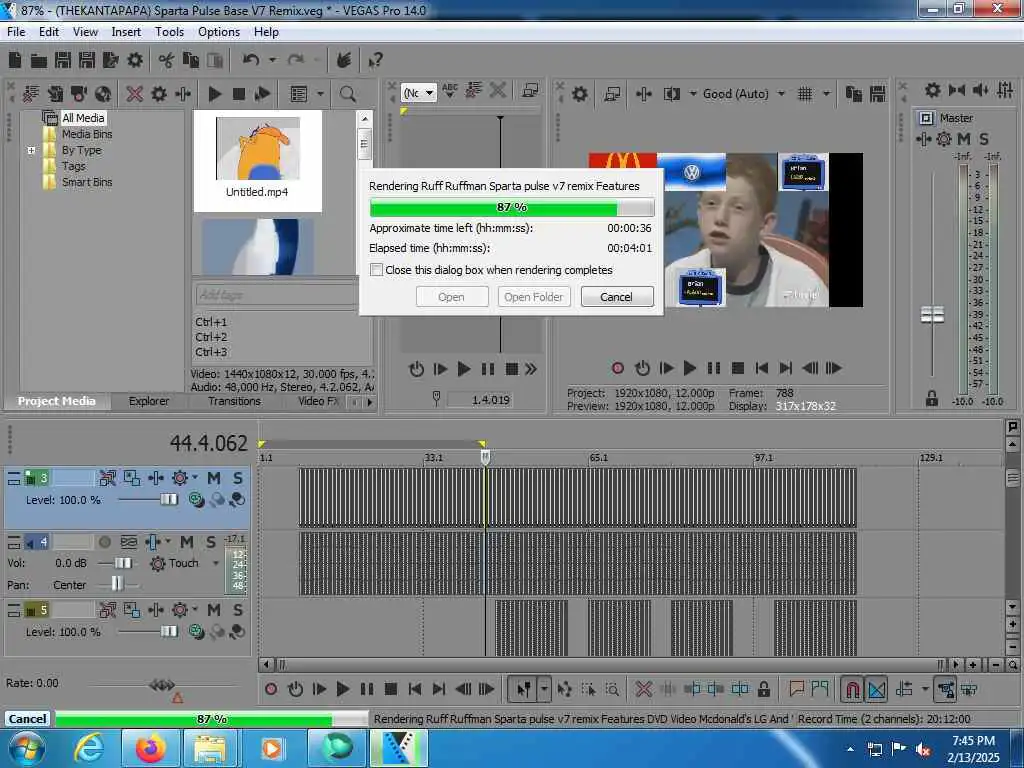Solo audio track 4

(x=210, y=542)
